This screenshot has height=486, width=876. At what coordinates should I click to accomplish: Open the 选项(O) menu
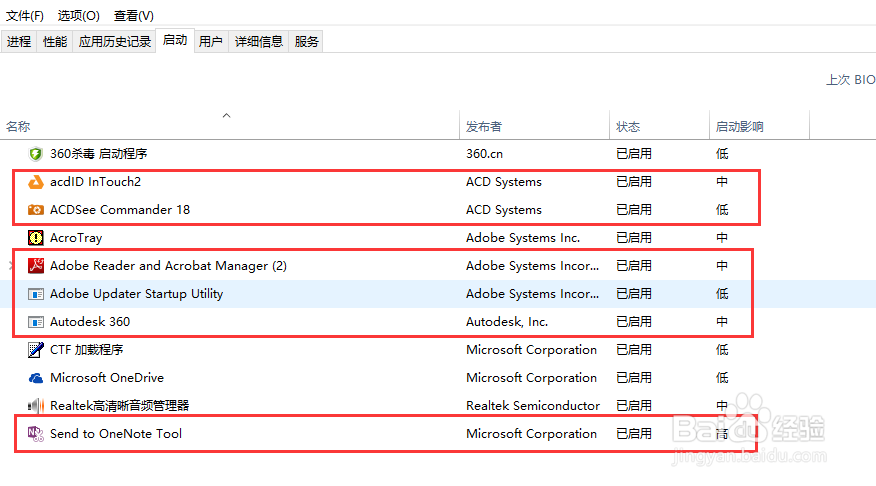click(x=79, y=16)
